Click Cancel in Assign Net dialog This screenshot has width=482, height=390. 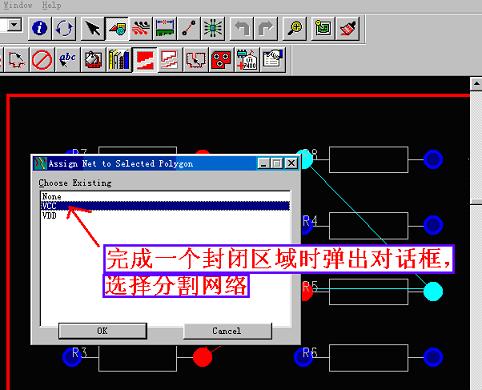(227, 331)
